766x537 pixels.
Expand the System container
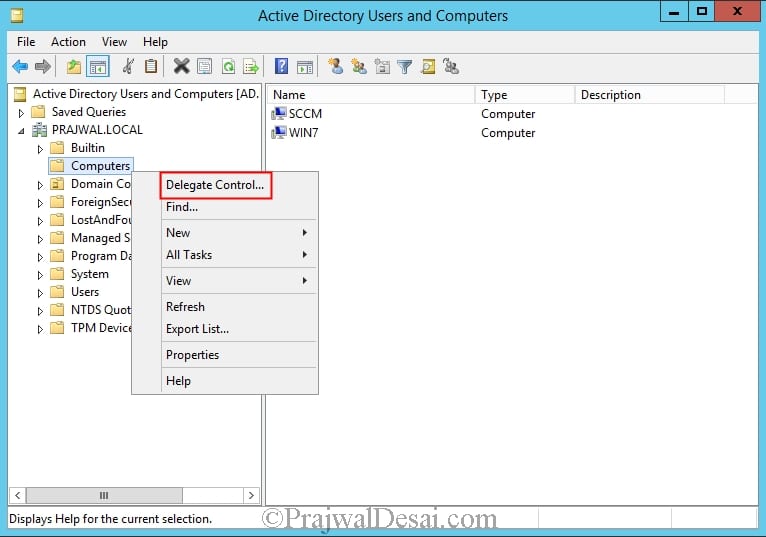click(41, 275)
